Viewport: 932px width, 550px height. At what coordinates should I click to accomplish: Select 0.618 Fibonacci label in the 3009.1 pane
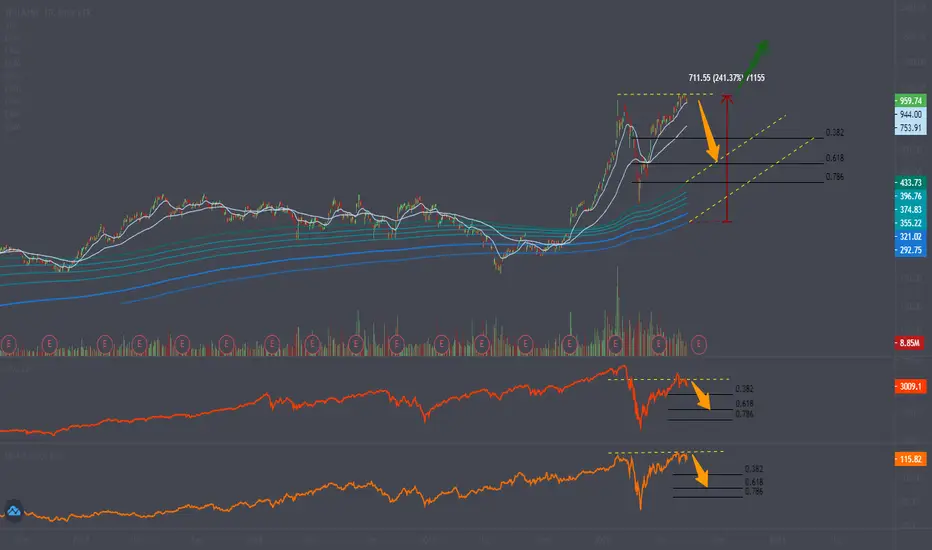pyautogui.click(x=744, y=404)
